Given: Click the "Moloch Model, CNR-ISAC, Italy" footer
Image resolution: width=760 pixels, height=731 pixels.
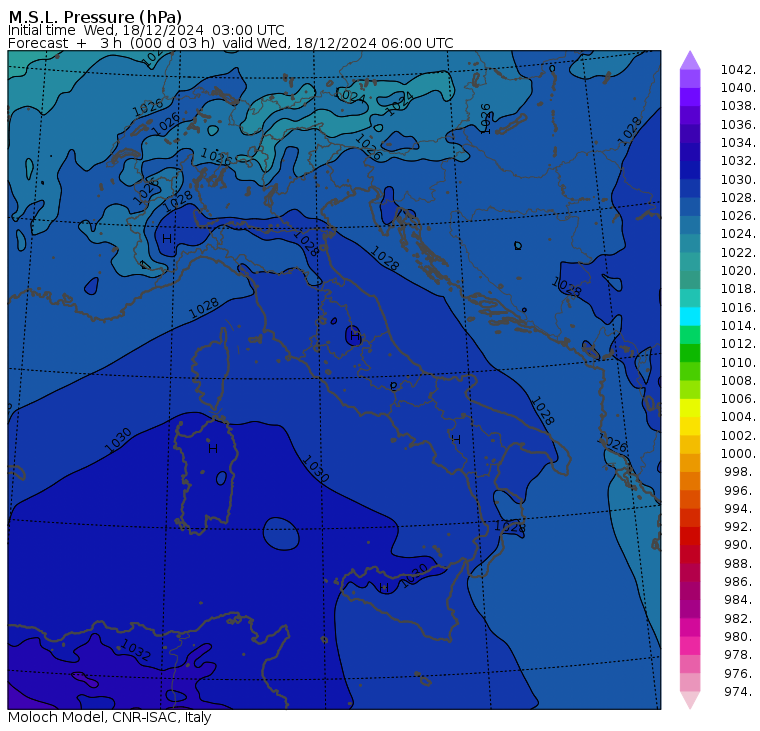Looking at the screenshot, I should point(110,717).
